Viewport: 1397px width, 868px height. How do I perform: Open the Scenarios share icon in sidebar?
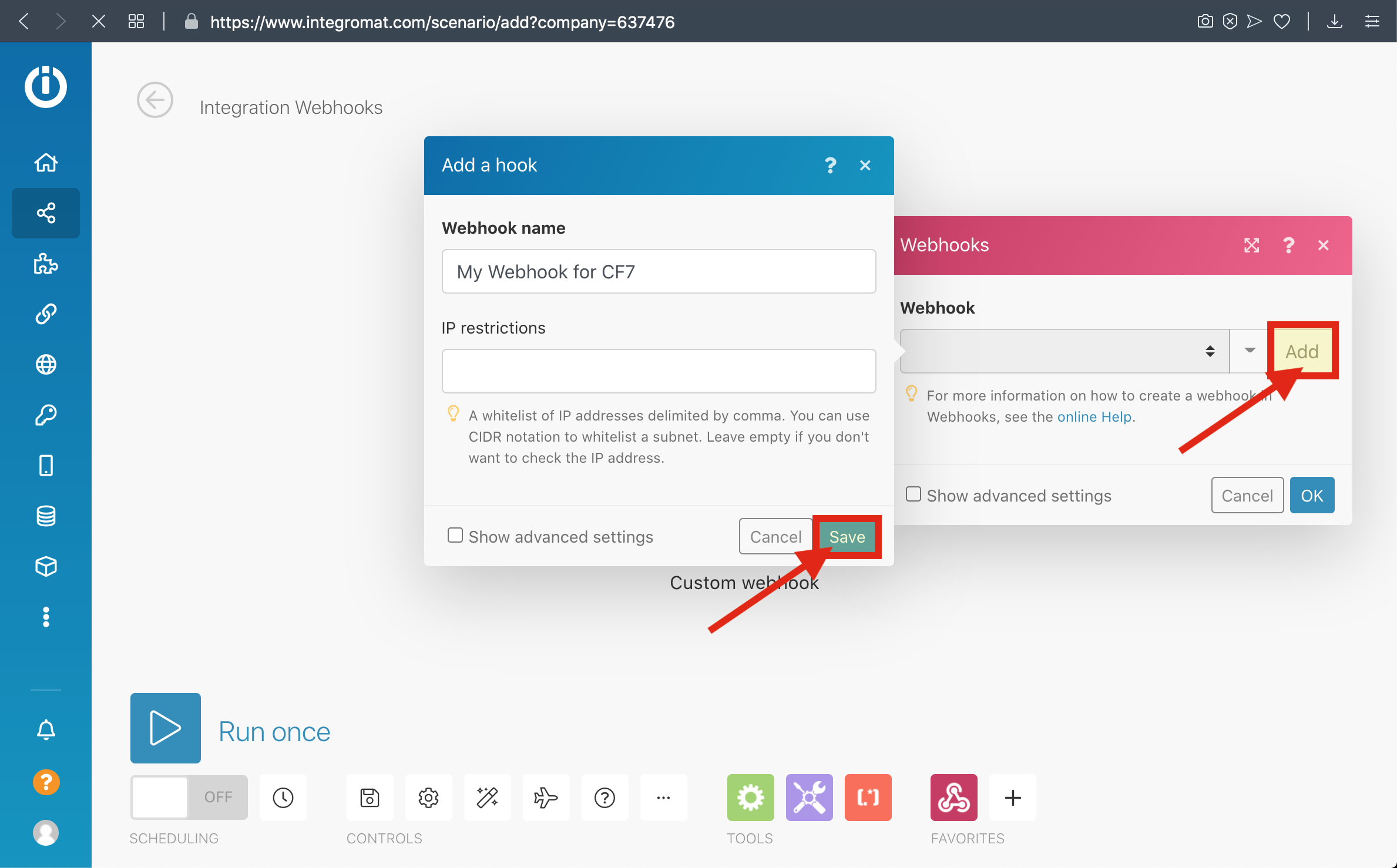46,213
